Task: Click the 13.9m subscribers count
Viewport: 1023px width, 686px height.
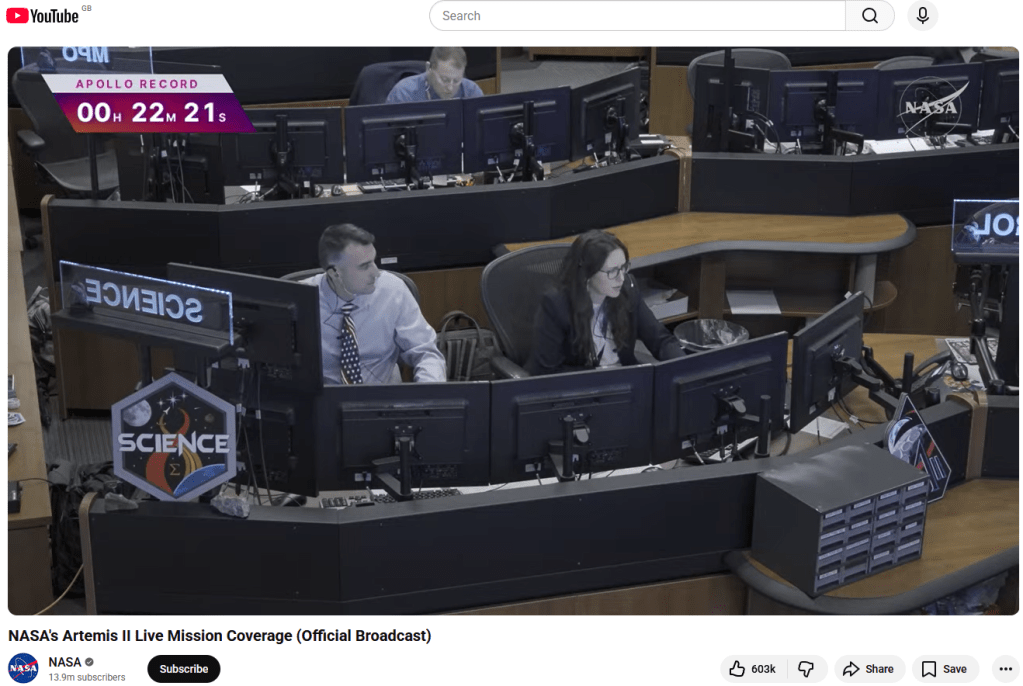Action: [87, 678]
